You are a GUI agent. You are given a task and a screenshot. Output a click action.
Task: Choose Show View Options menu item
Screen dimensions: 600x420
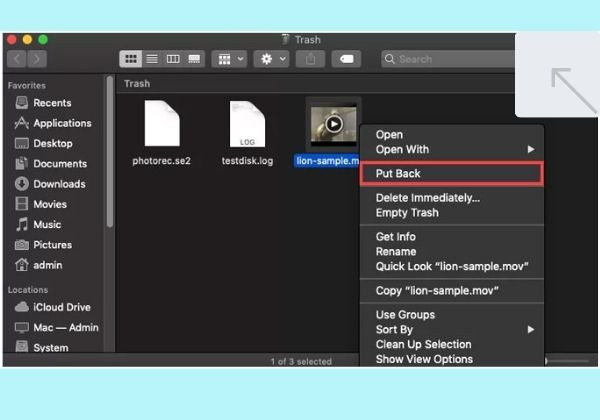point(452,360)
